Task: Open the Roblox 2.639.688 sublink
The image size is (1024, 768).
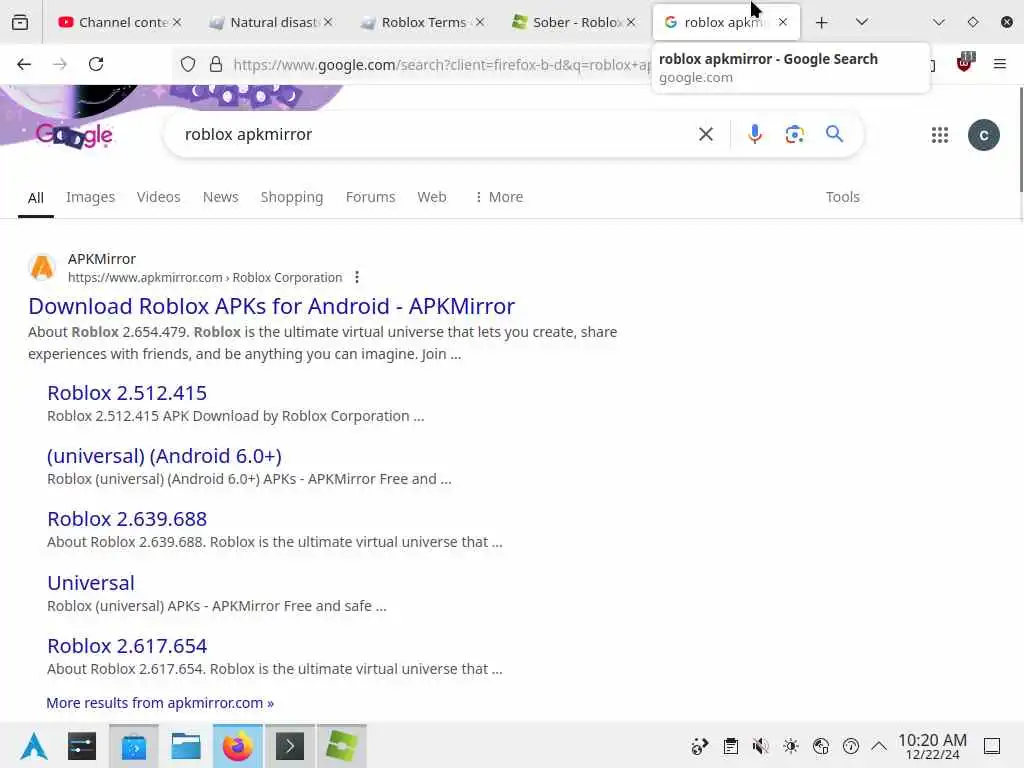Action: 127,519
